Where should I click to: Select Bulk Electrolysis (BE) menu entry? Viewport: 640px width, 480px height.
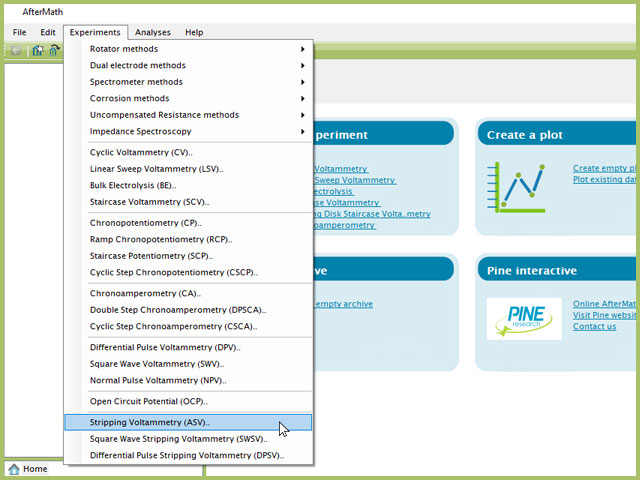click(x=188, y=185)
